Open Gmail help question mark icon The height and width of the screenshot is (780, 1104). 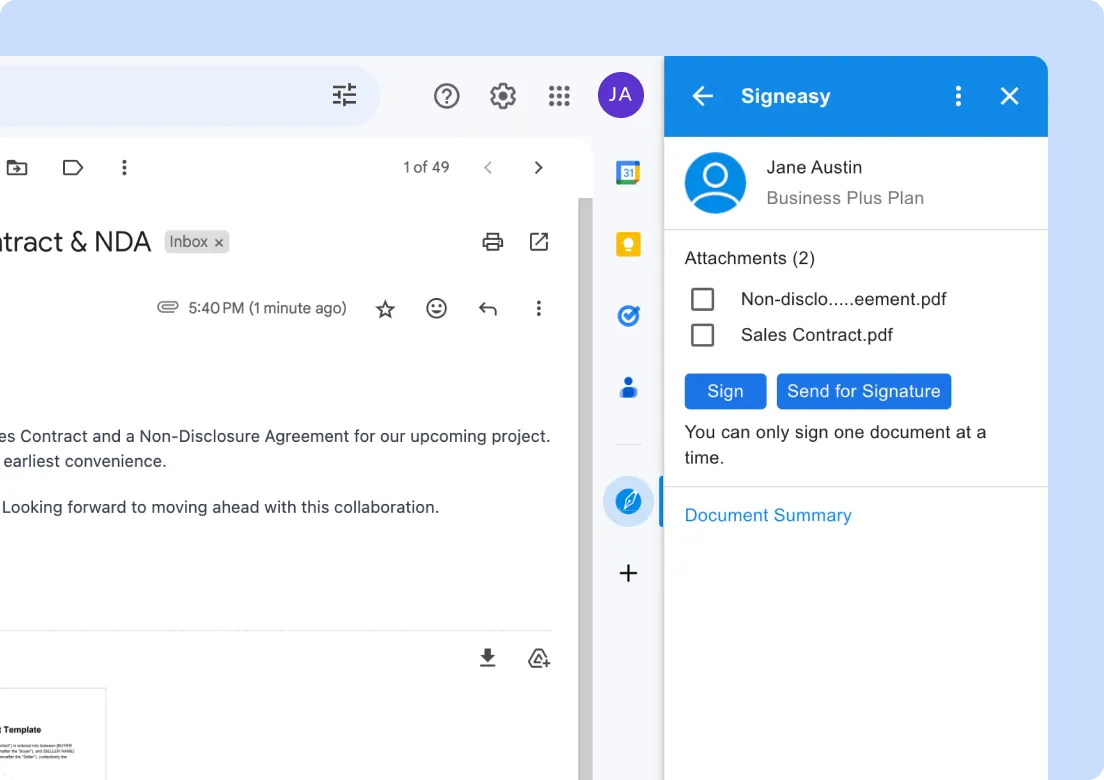[x=446, y=96]
